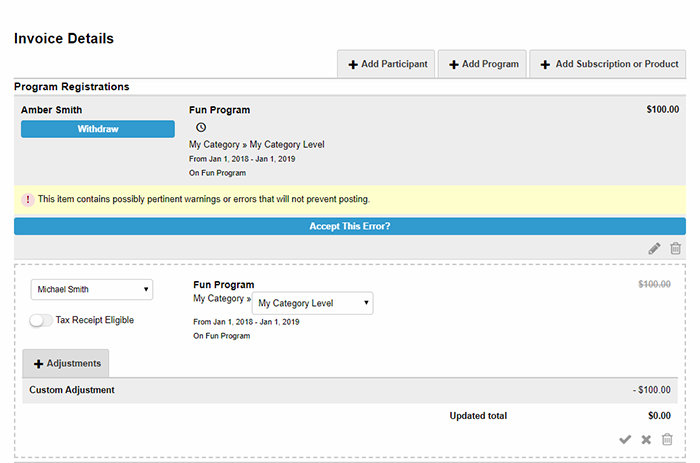
Task: Click the pencil edit icon for Amber Smith
Action: [654, 249]
